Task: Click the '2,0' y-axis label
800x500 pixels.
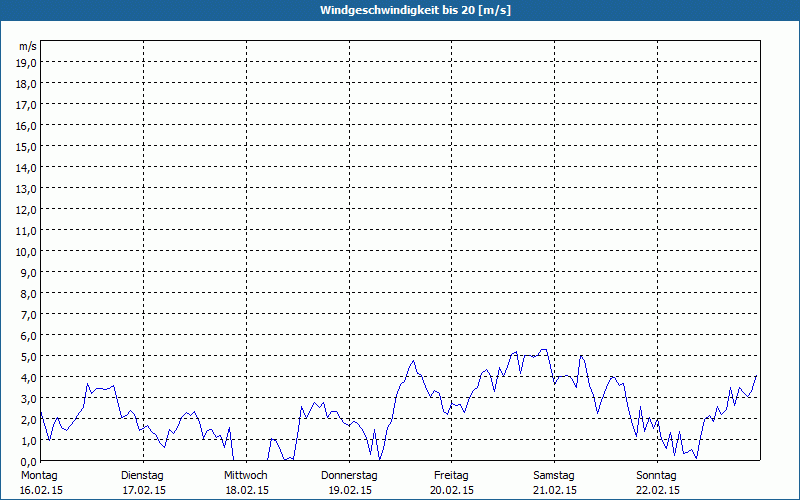Action: tap(28, 420)
